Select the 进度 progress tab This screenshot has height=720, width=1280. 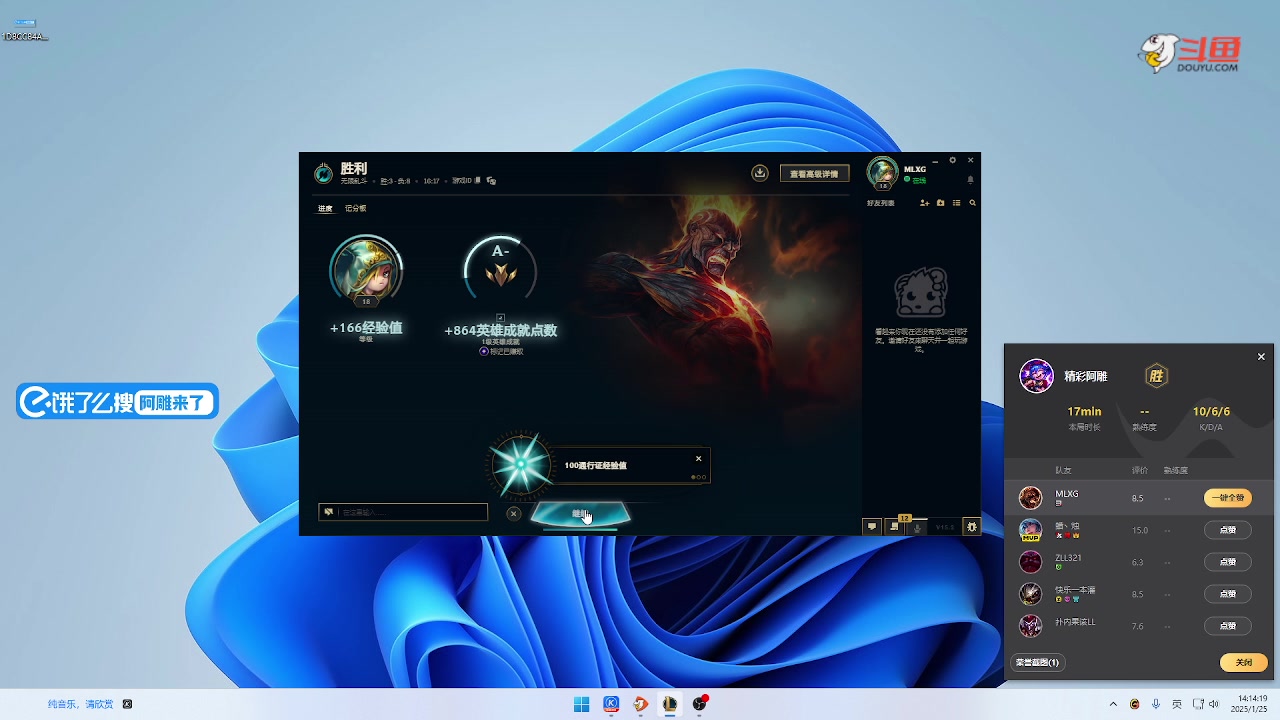click(x=325, y=209)
